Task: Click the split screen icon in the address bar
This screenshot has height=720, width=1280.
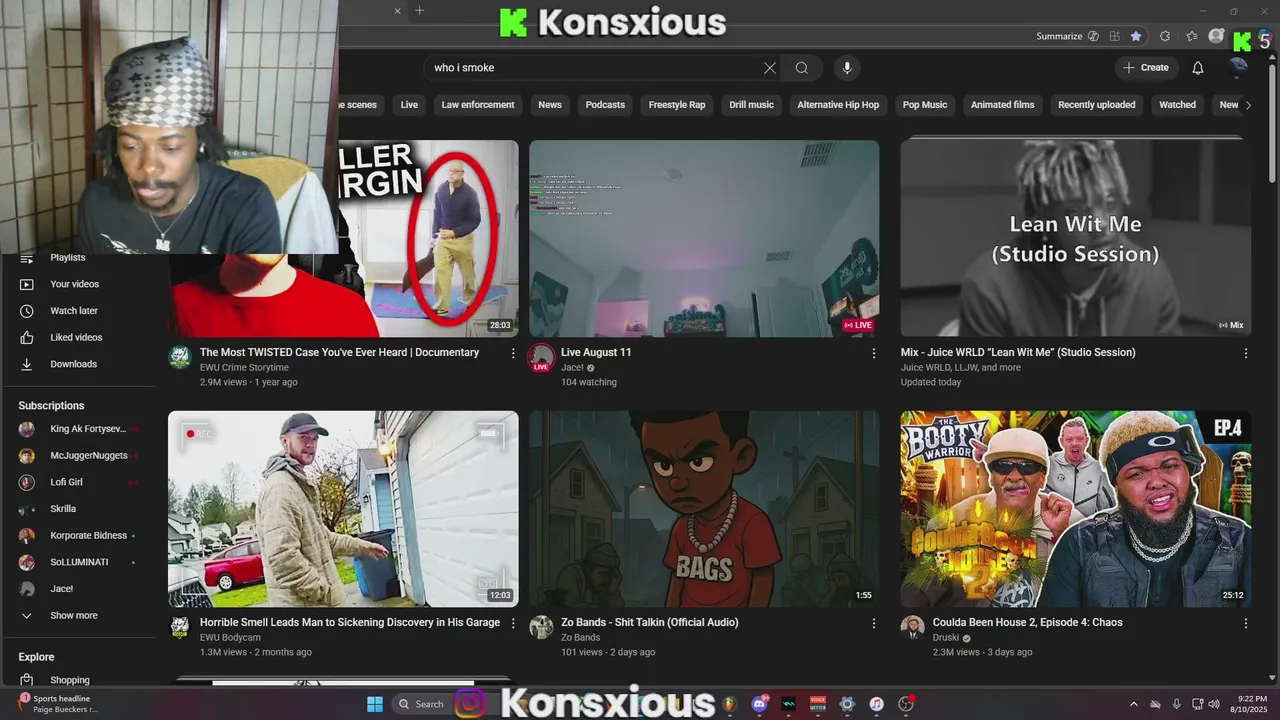Action: coord(1114,36)
